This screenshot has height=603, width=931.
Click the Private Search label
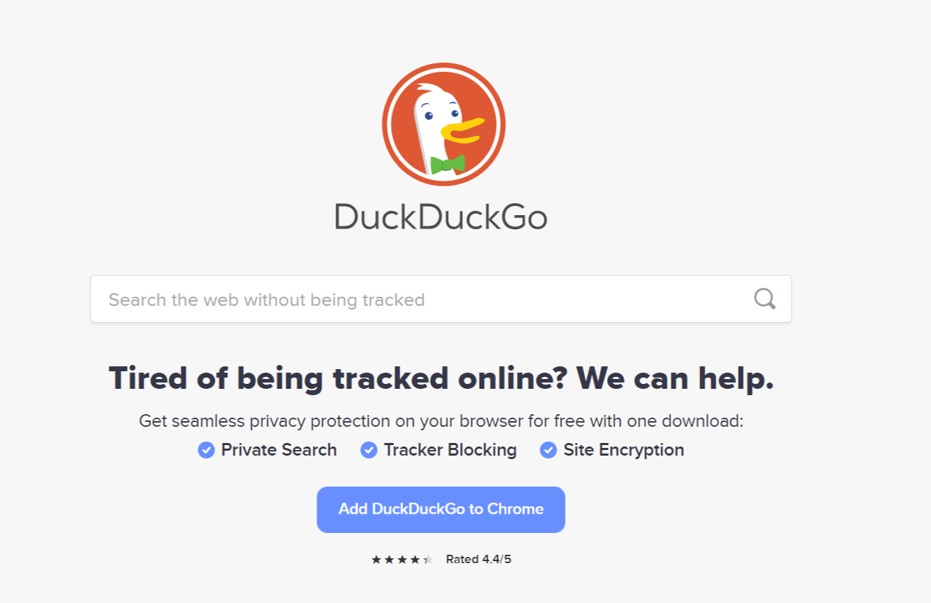279,450
